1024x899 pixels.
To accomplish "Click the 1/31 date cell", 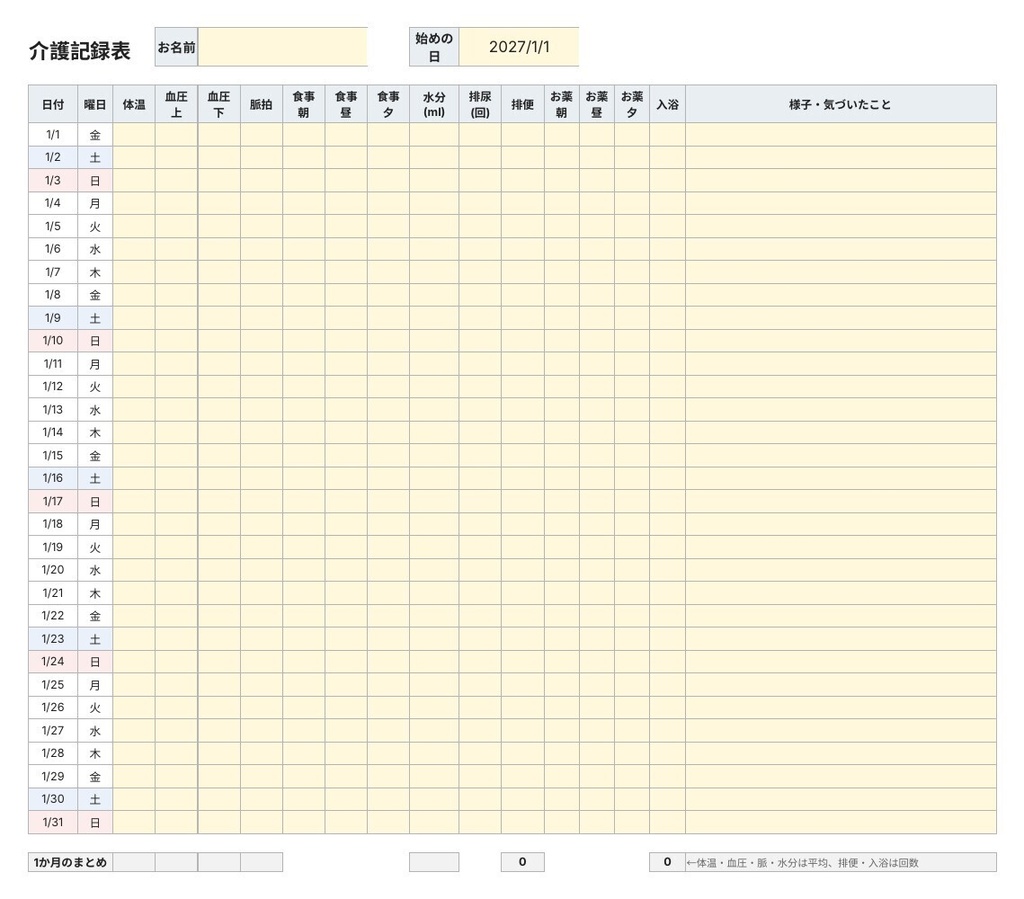I will pyautogui.click(x=53, y=822).
